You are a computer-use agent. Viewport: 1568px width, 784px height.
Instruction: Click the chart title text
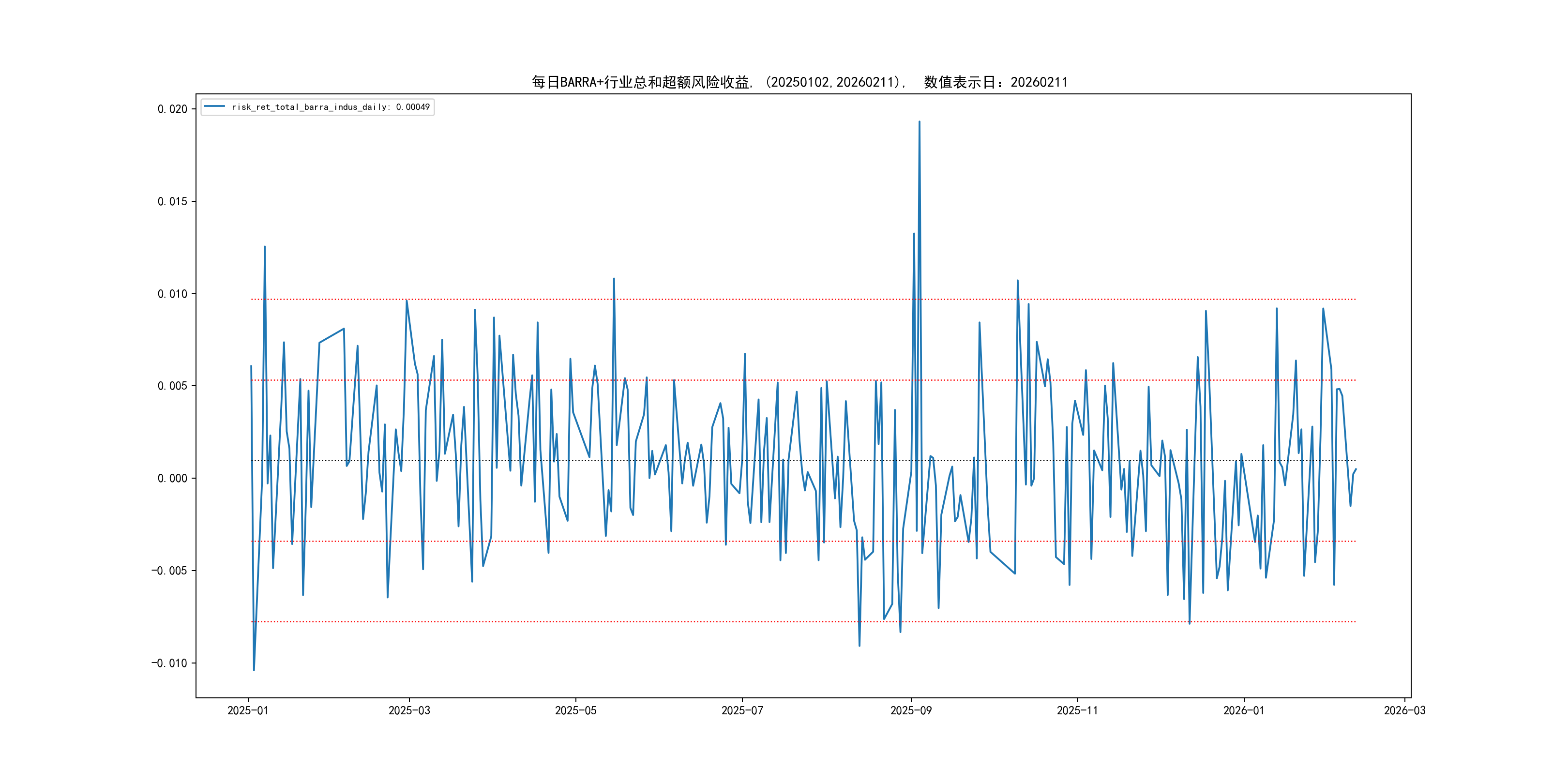[799, 82]
